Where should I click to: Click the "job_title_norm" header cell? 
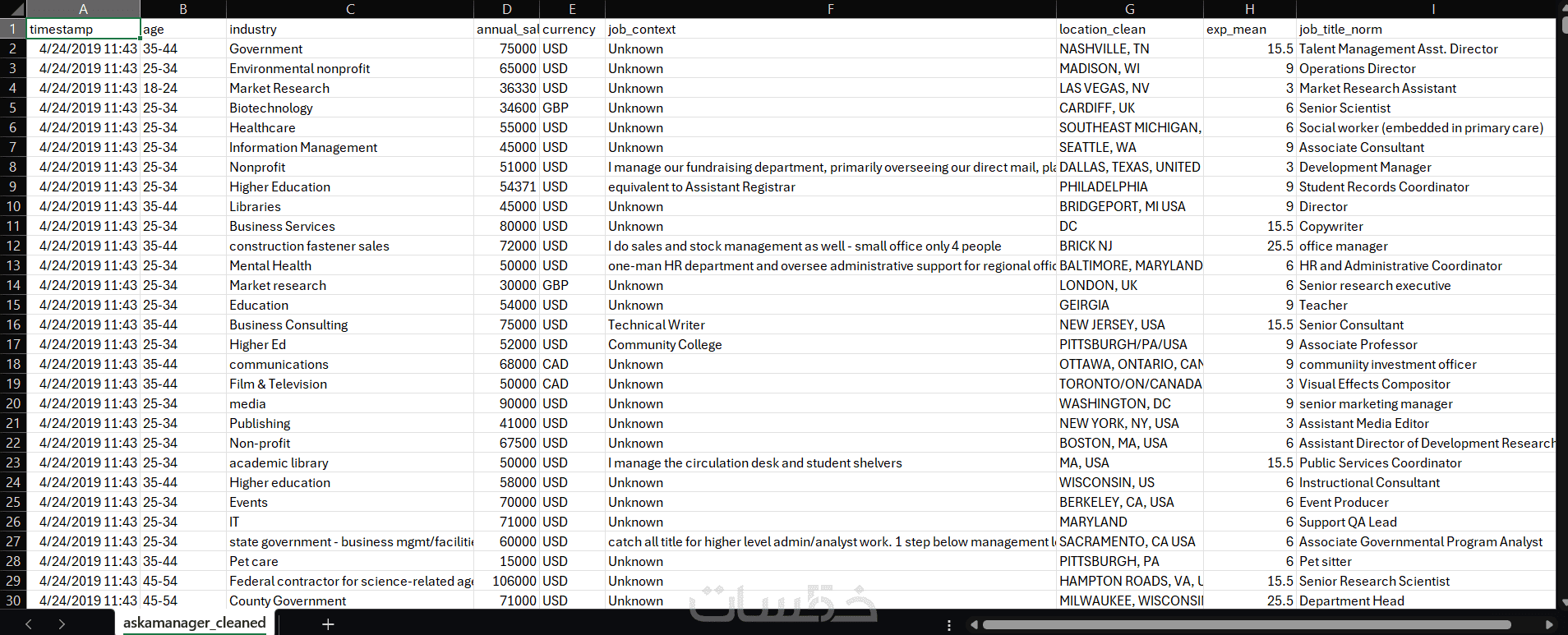[1426, 29]
